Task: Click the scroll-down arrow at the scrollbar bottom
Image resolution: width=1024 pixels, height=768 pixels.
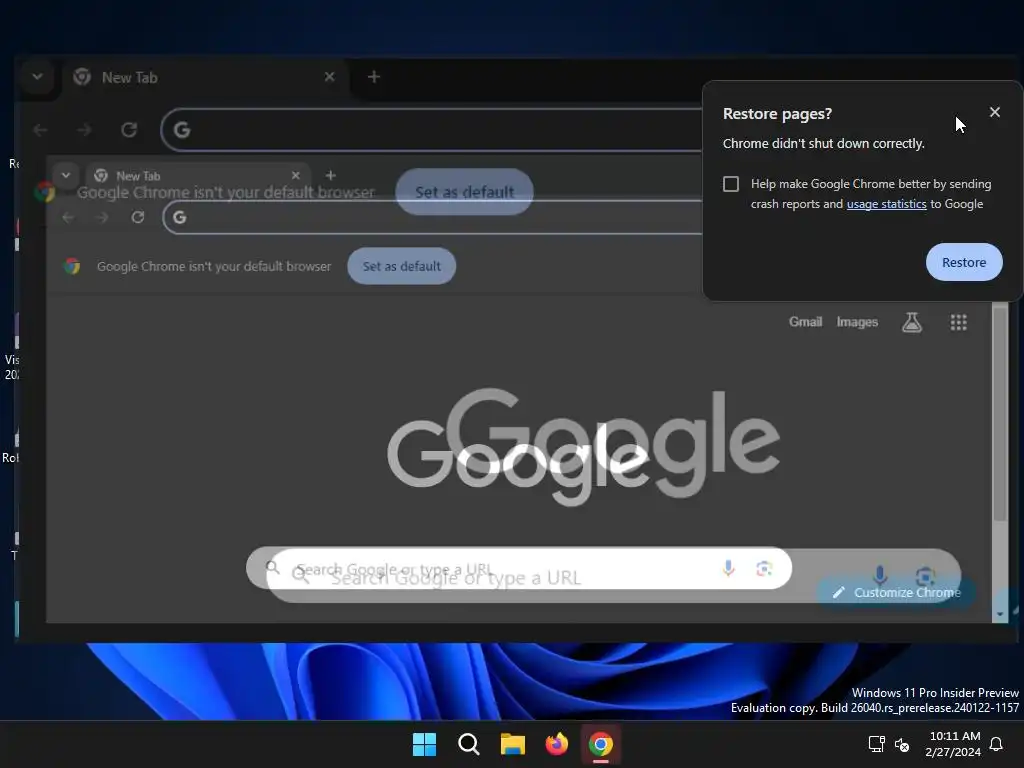Action: pos(999,614)
